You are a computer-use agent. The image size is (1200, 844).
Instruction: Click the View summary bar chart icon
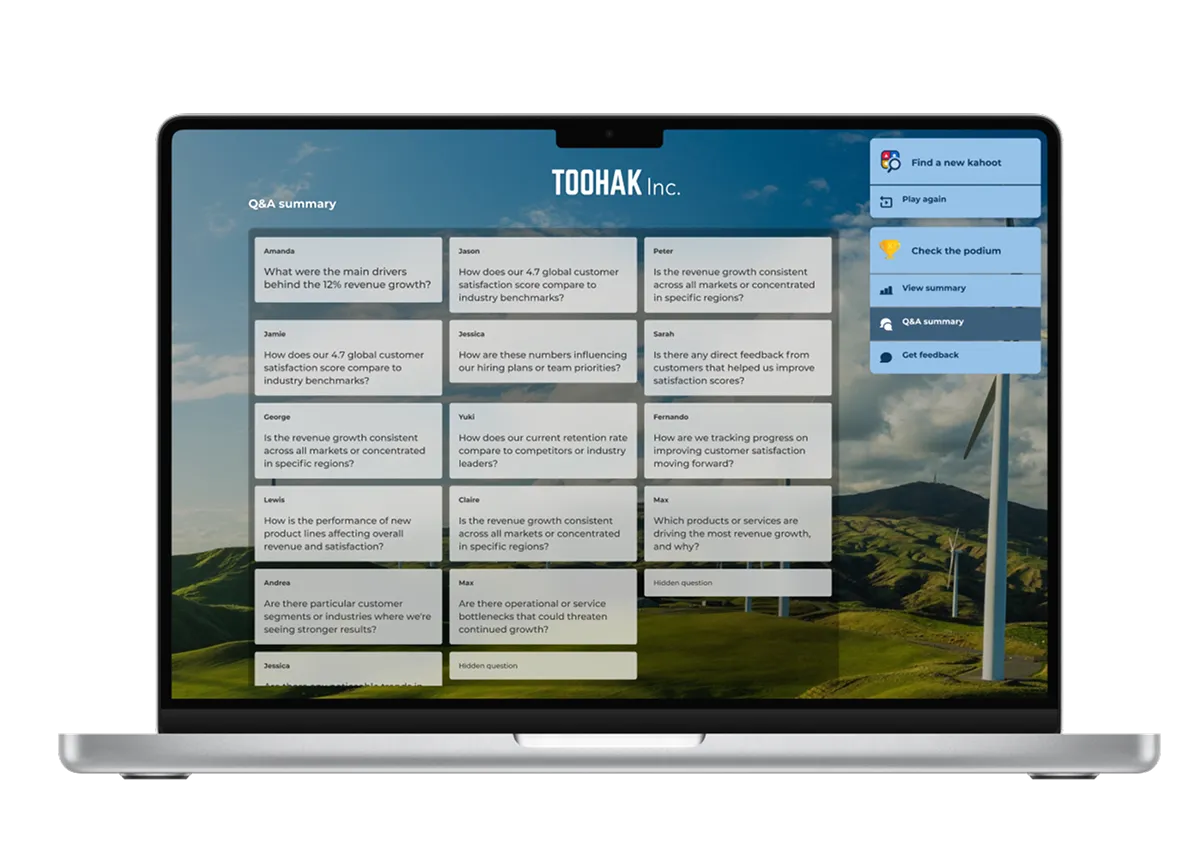click(886, 289)
